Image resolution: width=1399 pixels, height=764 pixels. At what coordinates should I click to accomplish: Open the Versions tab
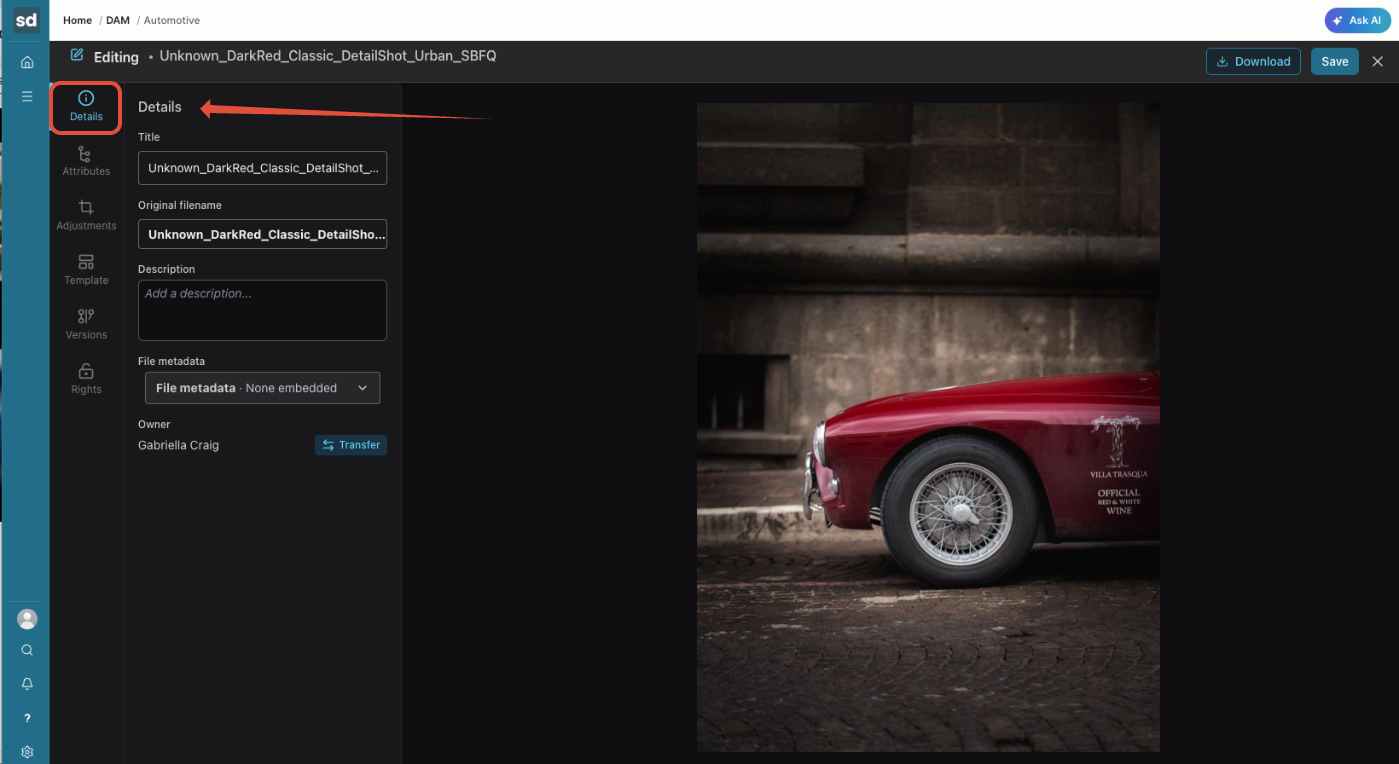[x=86, y=325]
